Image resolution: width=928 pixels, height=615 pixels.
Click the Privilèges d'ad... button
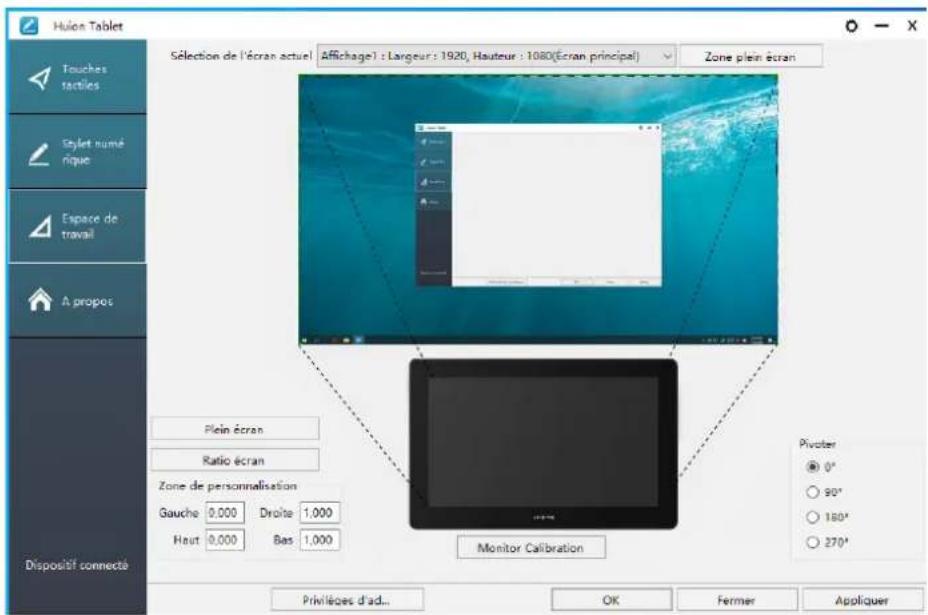pyautogui.click(x=347, y=600)
